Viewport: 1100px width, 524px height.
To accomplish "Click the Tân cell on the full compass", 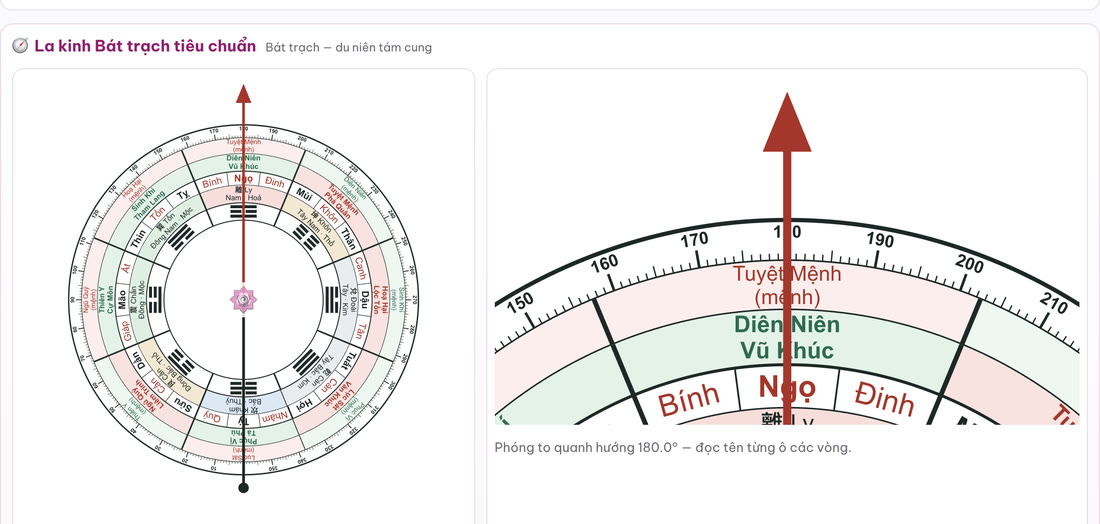I will [x=361, y=331].
